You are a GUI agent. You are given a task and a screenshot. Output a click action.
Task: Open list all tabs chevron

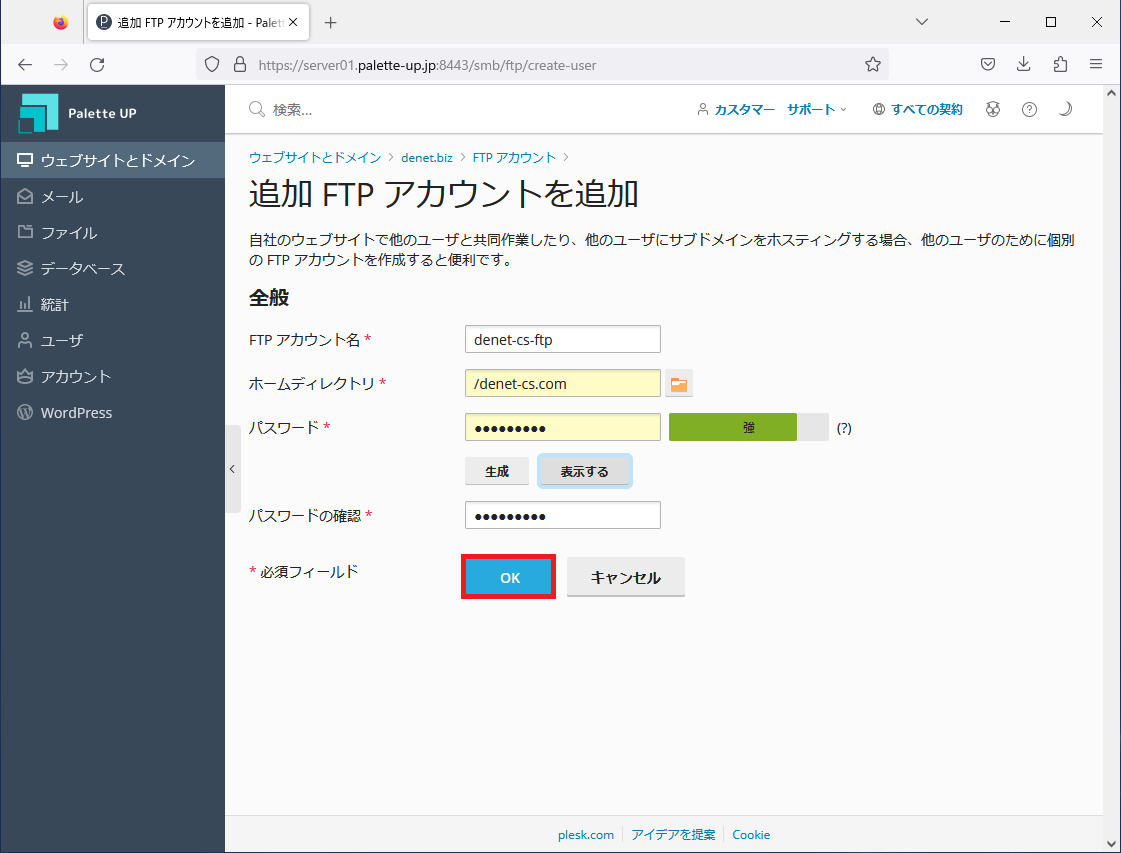pyautogui.click(x=922, y=22)
